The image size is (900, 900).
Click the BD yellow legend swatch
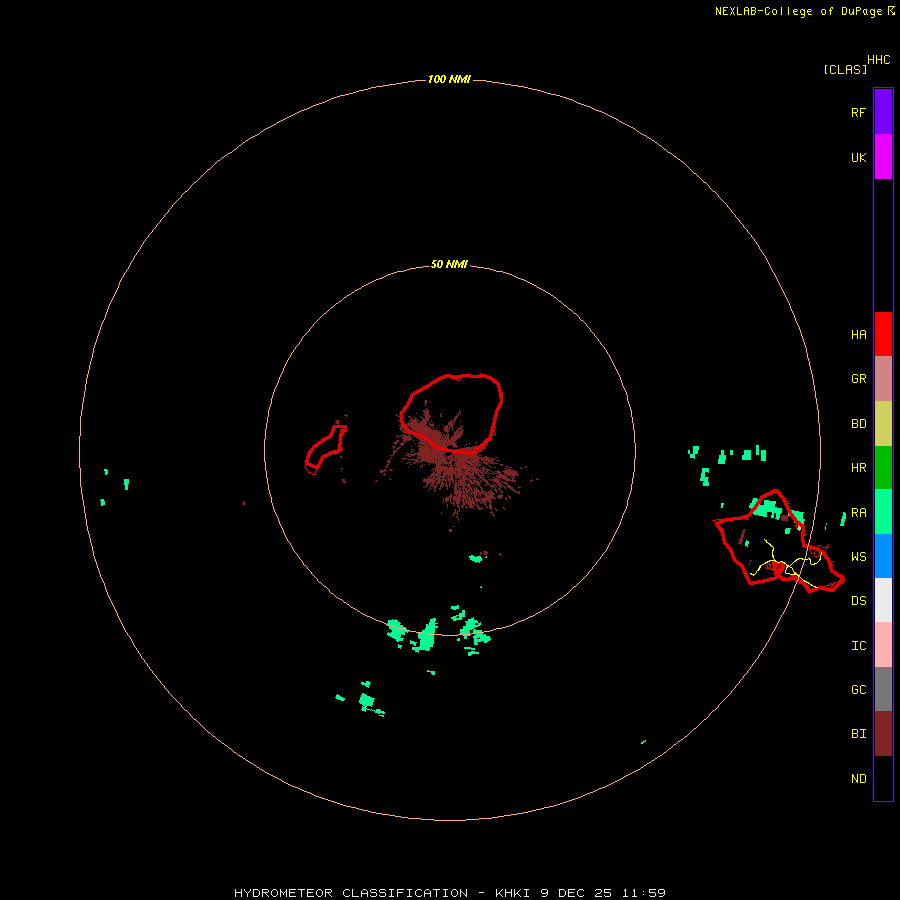point(883,424)
